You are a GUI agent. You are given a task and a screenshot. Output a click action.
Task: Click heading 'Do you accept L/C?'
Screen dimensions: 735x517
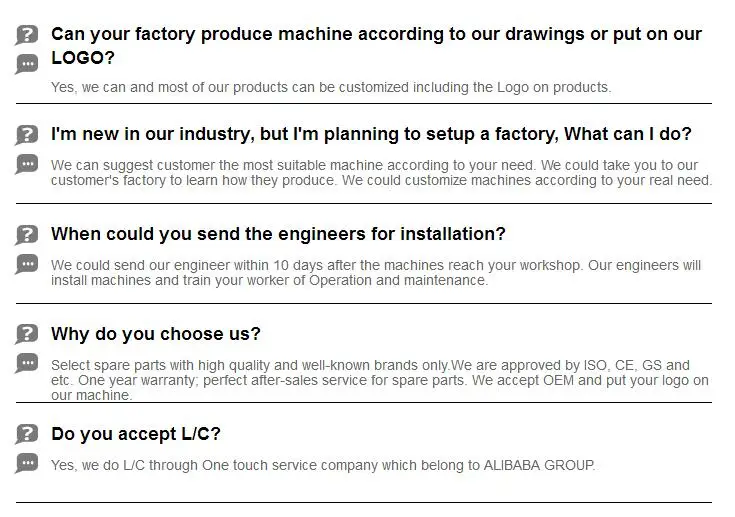[x=136, y=434]
